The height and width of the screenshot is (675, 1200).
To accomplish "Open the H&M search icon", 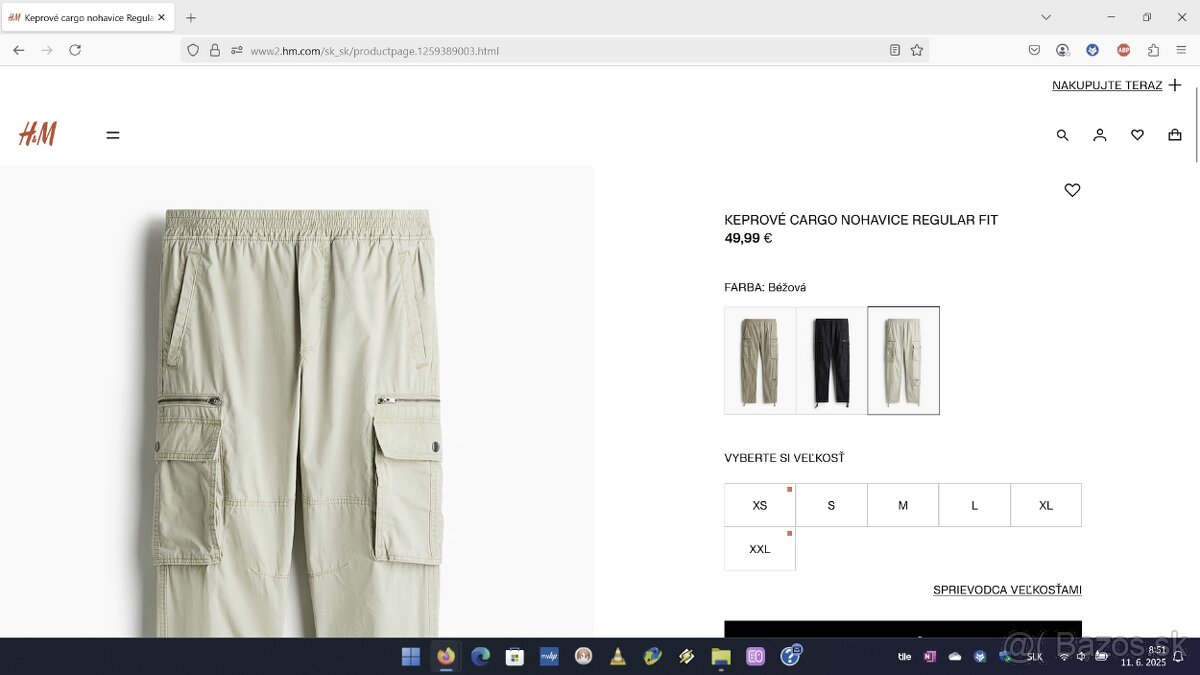I will (x=1062, y=135).
